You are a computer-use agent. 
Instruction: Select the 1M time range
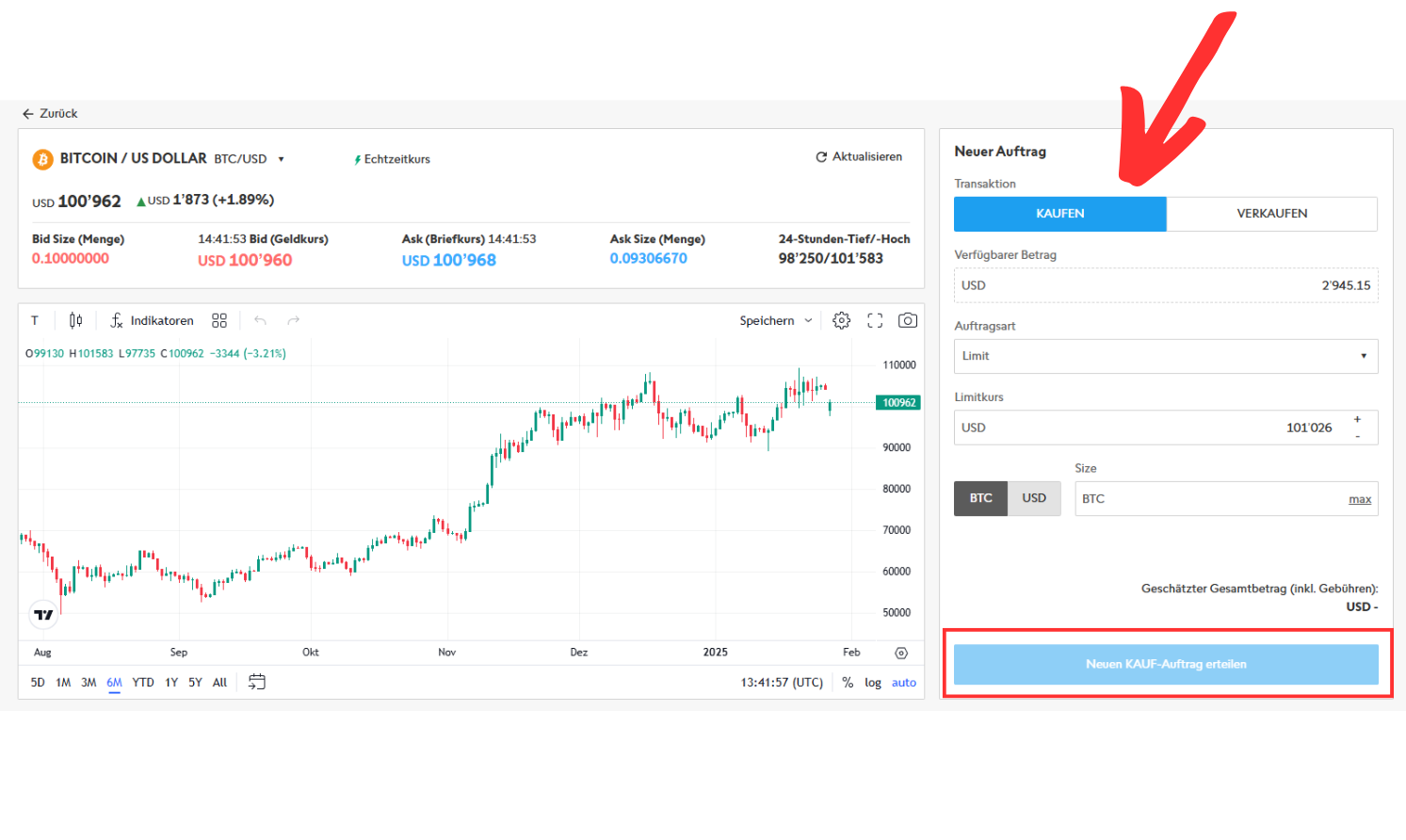[63, 683]
